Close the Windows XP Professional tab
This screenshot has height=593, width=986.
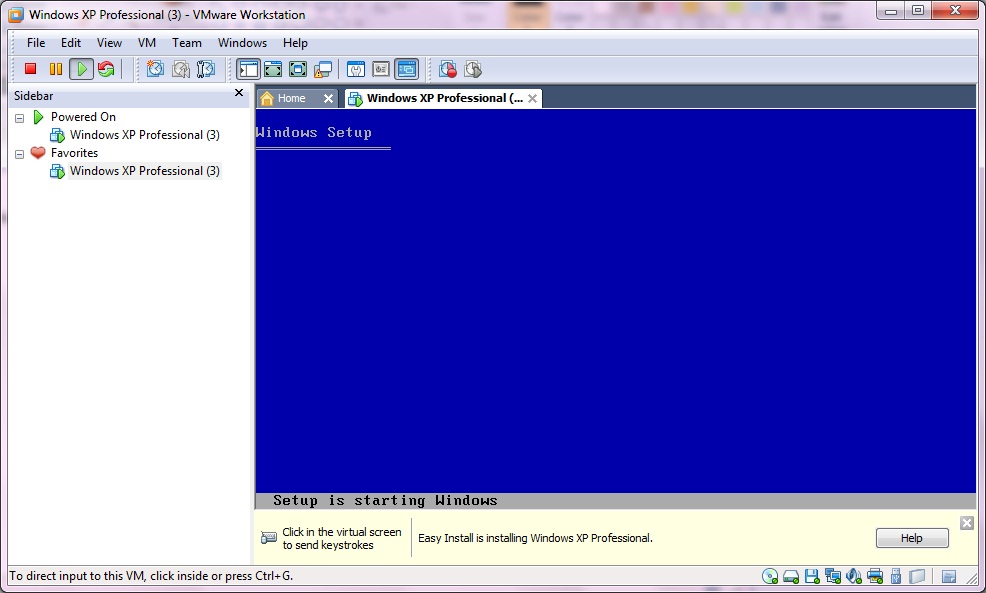point(533,98)
